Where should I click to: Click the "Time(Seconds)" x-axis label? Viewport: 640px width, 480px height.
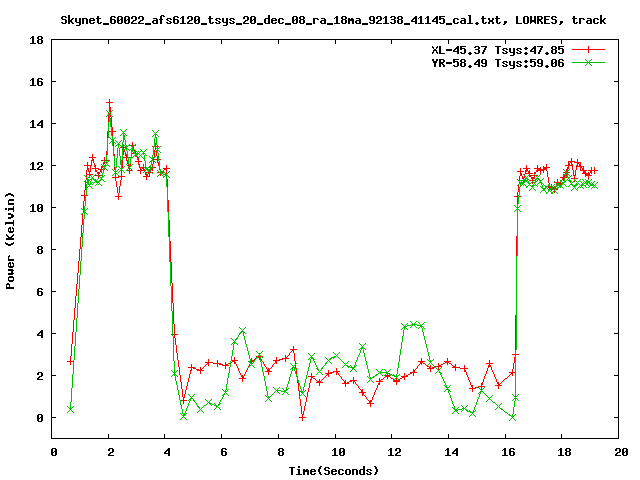pos(334,471)
